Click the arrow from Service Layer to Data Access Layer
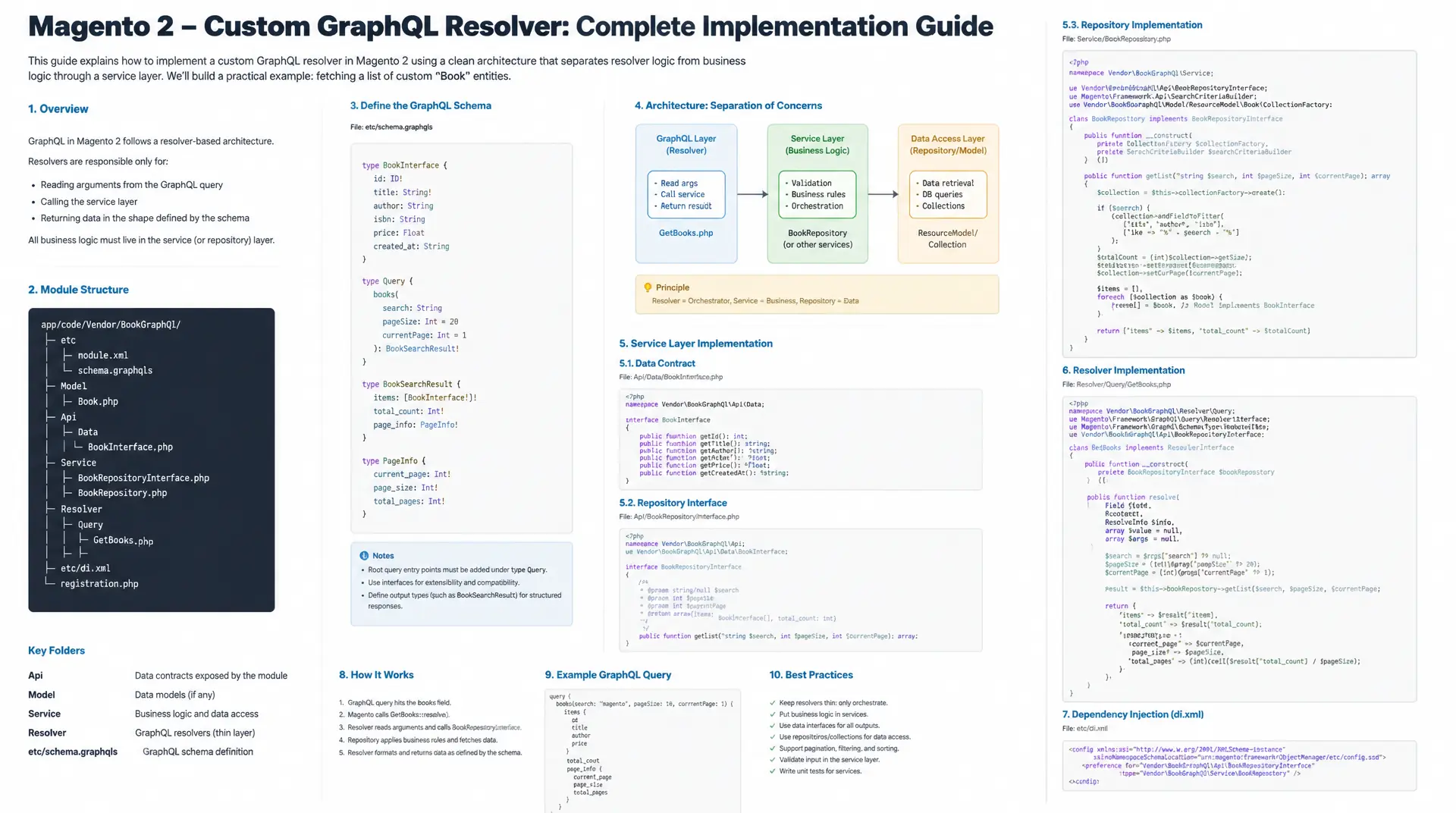Image resolution: width=1456 pixels, height=813 pixels. click(883, 194)
